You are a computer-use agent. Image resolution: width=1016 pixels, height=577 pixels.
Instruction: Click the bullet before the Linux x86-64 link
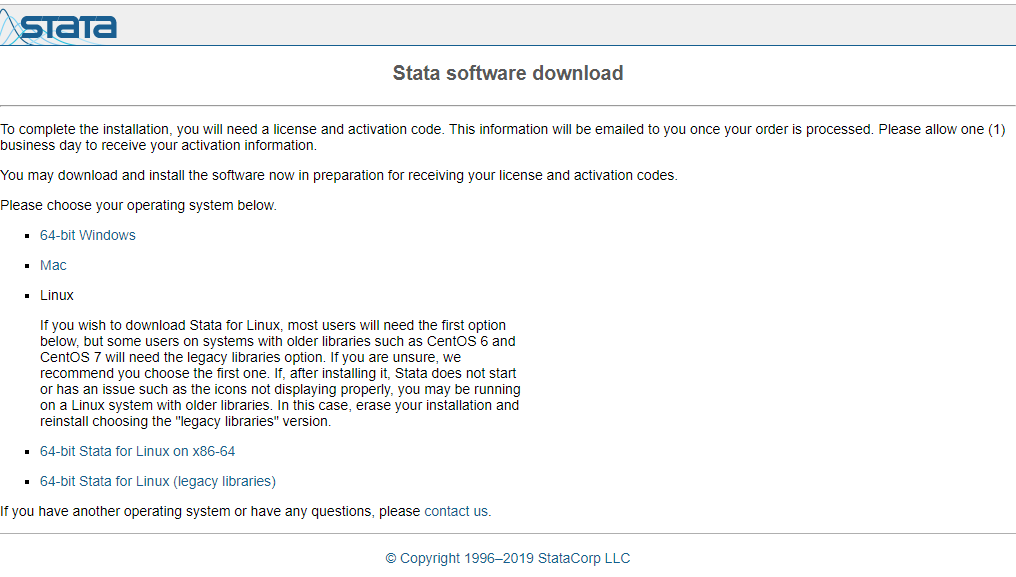[x=27, y=452]
